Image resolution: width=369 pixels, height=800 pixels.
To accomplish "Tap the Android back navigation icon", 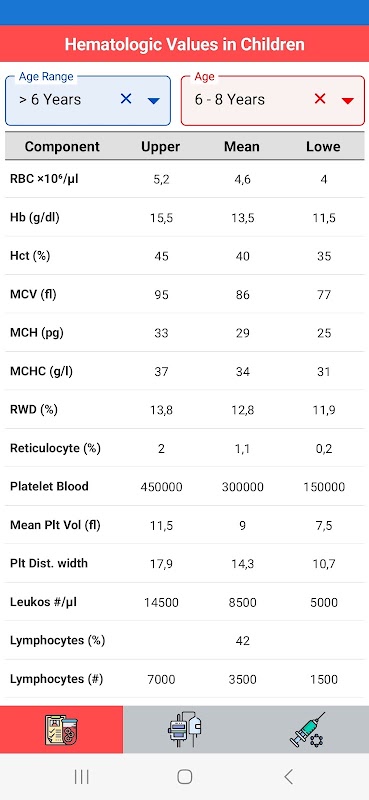I will [x=288, y=777].
